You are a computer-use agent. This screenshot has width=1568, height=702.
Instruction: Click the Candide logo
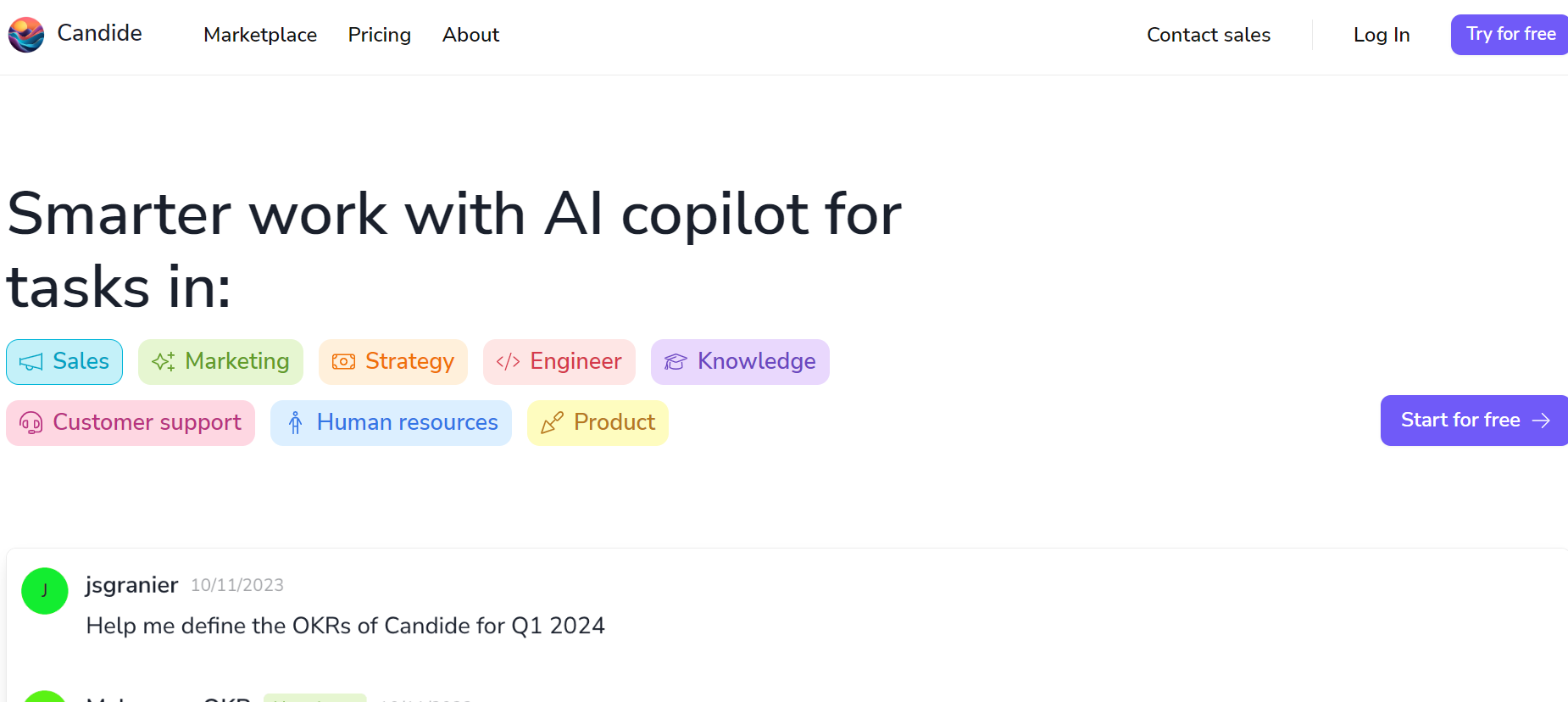(x=25, y=34)
